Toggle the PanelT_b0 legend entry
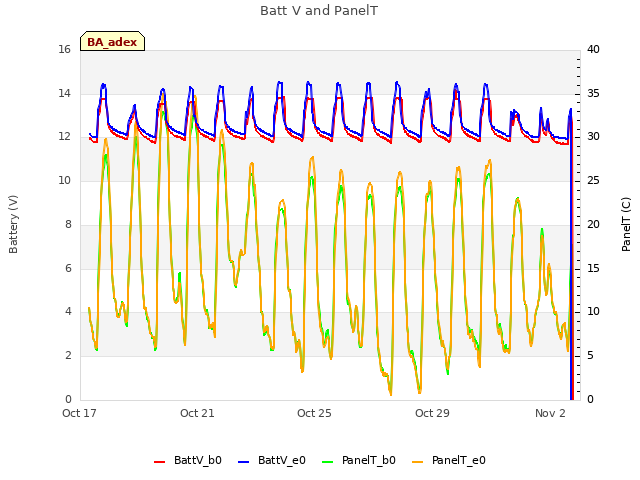This screenshot has width=640, height=480. coord(358,460)
